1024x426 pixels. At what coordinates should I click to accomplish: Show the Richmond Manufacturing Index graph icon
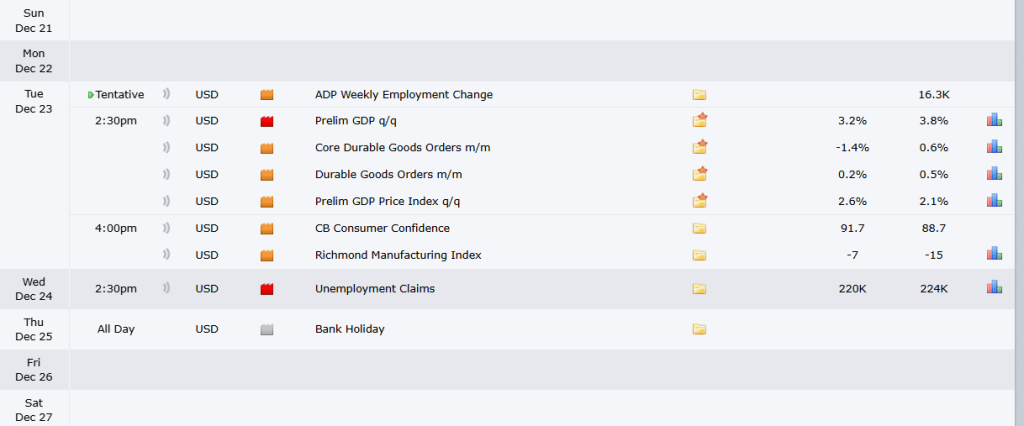[x=994, y=255]
